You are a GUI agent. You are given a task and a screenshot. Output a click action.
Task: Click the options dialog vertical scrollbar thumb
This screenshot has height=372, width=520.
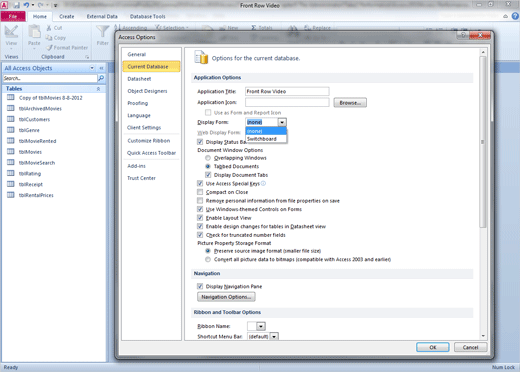coord(483,142)
